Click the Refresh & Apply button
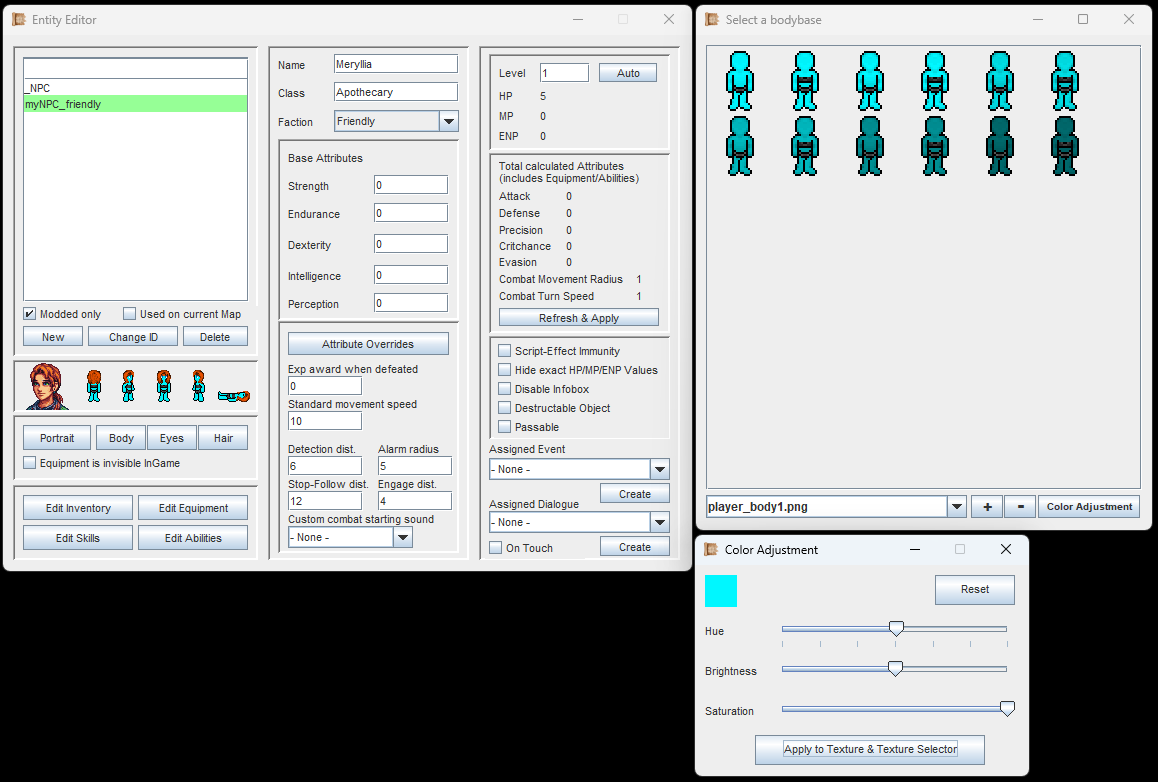Screen dimensions: 1158x782 (578, 318)
